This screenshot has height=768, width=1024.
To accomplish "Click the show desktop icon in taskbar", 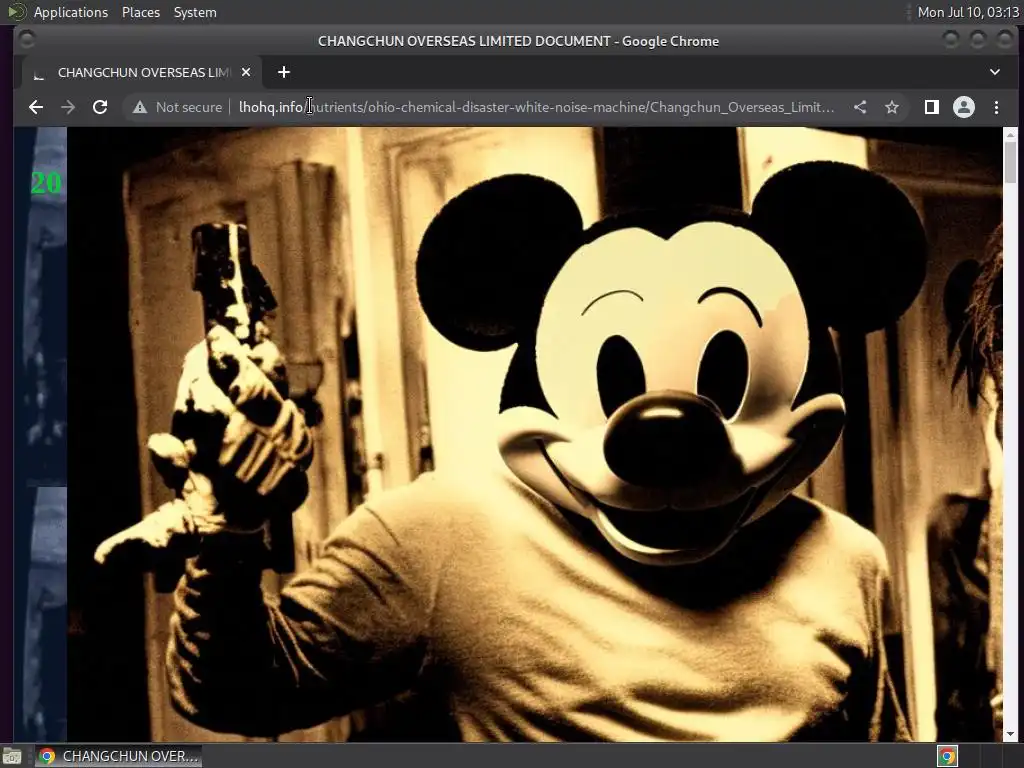I will tap(12, 756).
